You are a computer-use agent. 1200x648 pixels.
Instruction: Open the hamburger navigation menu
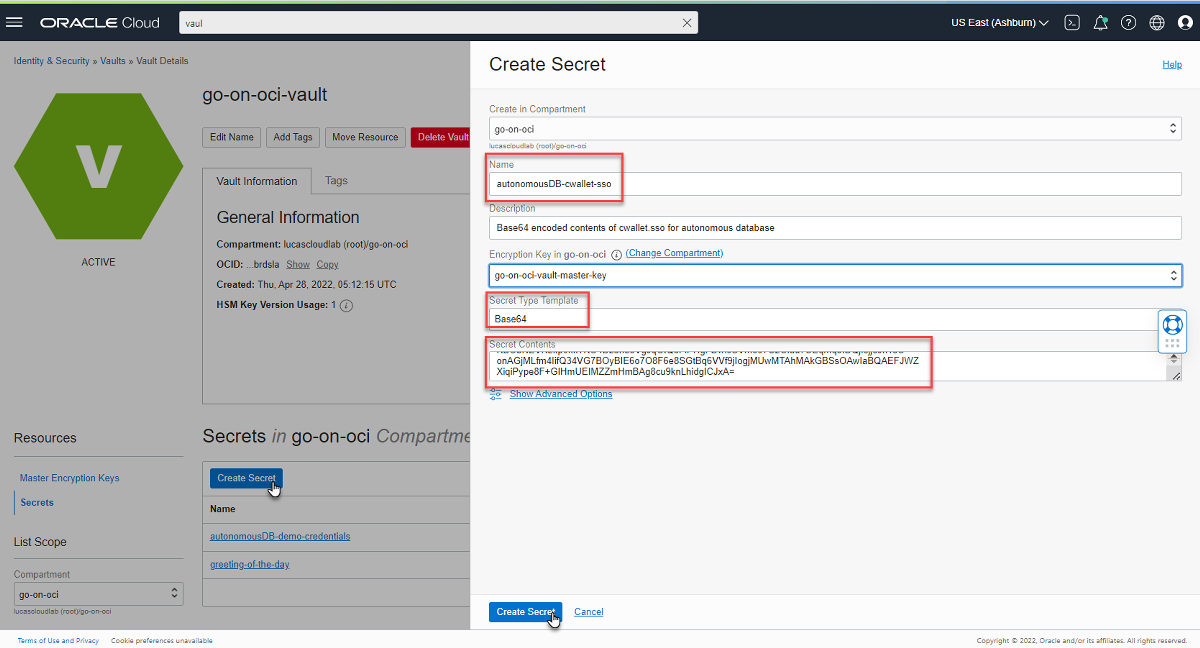tap(15, 22)
